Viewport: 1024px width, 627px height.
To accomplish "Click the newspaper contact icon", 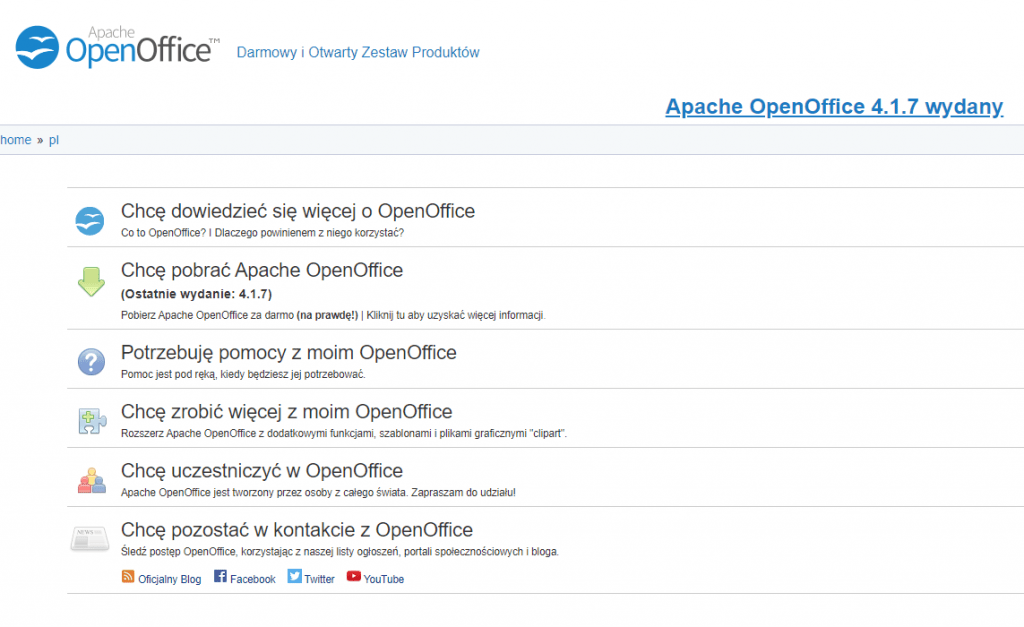I will 90,538.
